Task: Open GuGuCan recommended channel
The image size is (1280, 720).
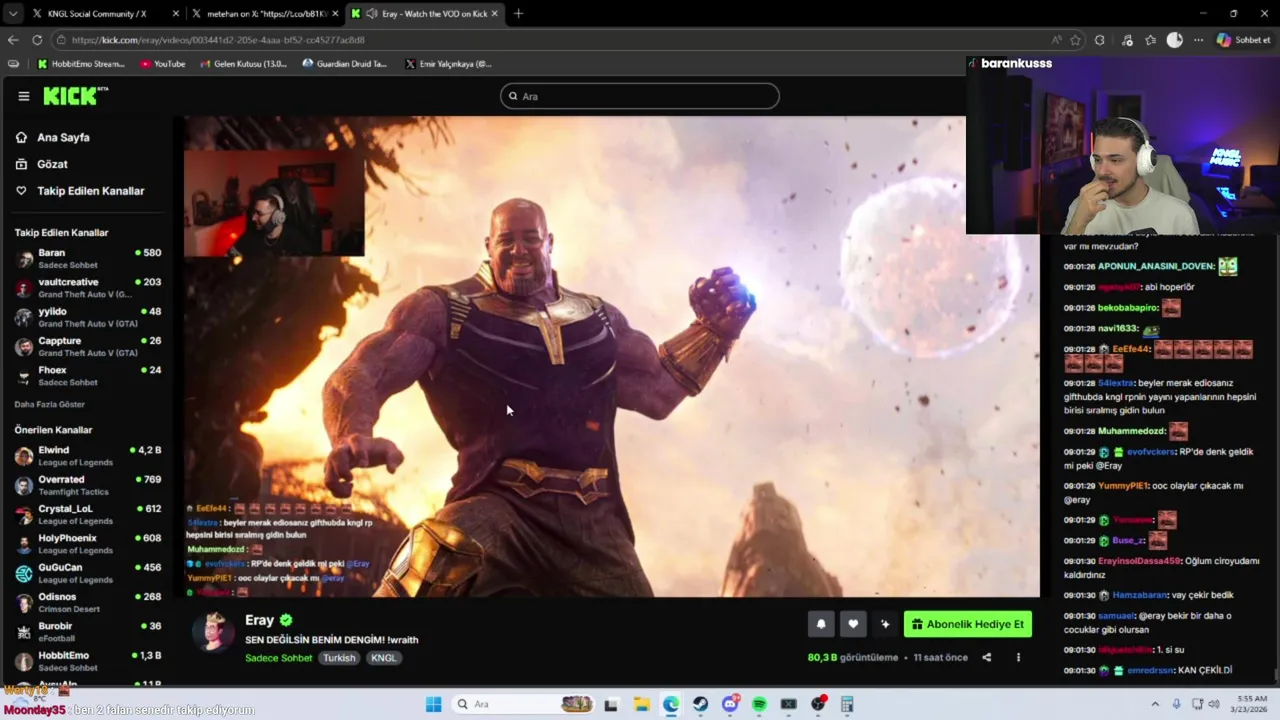Action: (x=88, y=573)
